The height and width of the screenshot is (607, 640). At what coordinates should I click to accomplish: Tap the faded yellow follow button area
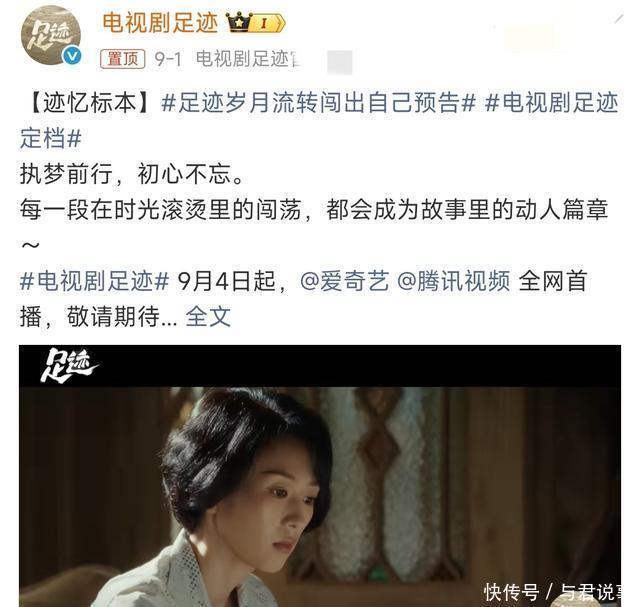click(529, 38)
